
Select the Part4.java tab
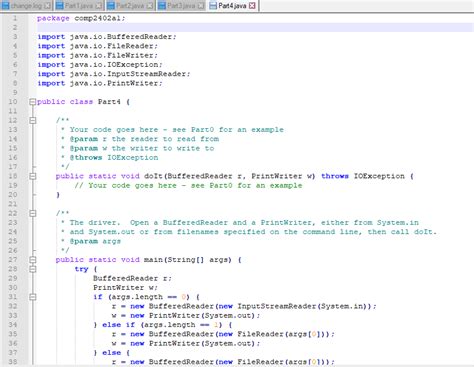pyautogui.click(x=232, y=6)
